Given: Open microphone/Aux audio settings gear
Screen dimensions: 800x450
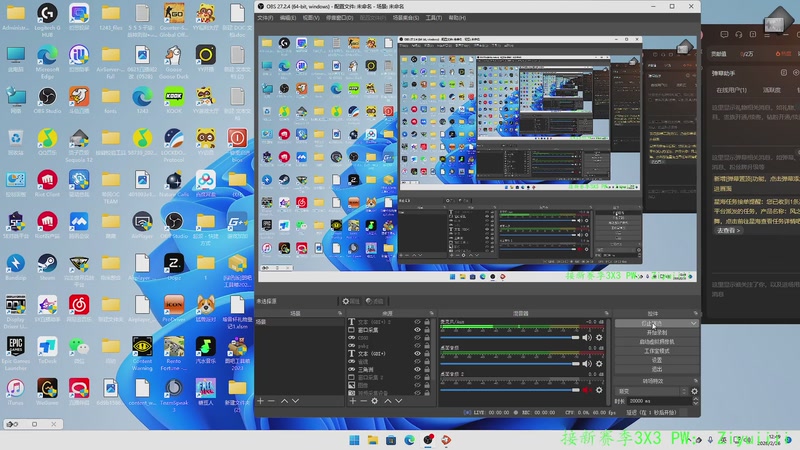Looking at the screenshot, I should 599,338.
